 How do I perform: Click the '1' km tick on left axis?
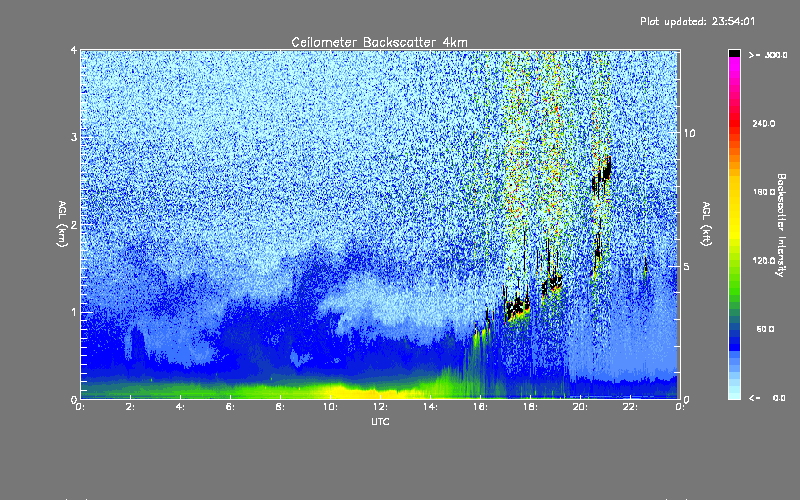pyautogui.click(x=73, y=312)
